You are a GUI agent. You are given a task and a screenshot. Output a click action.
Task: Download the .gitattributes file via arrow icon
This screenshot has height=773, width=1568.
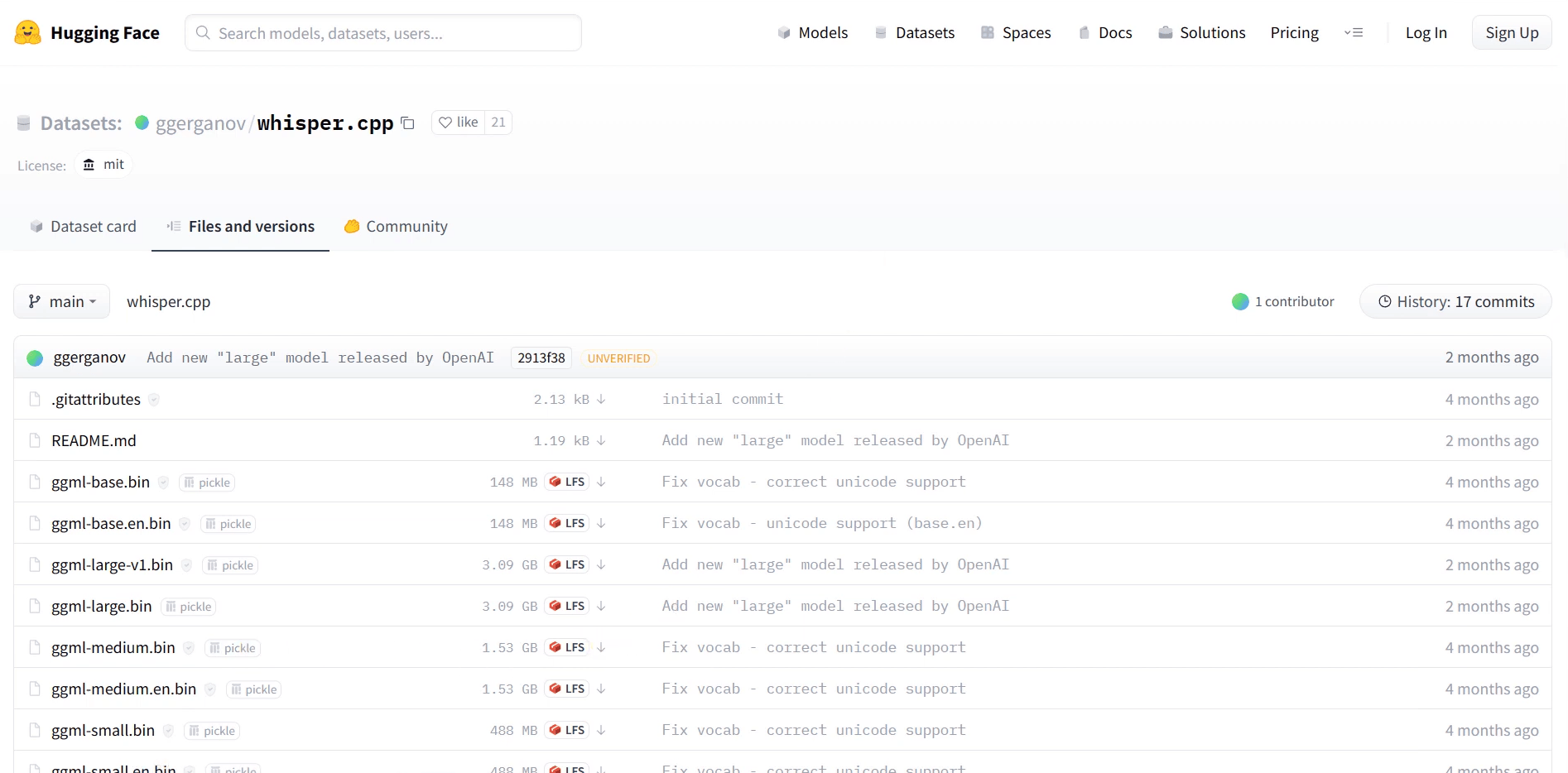click(601, 399)
